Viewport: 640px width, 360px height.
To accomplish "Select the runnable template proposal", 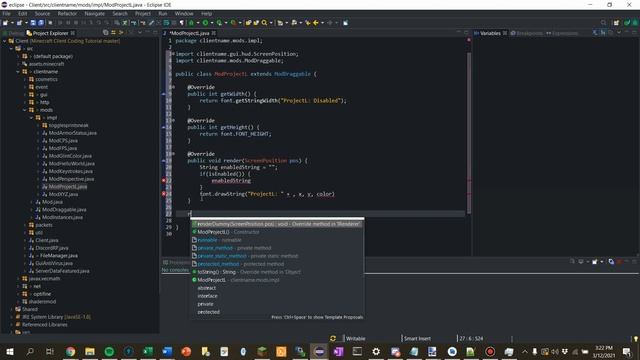I will 277,240.
